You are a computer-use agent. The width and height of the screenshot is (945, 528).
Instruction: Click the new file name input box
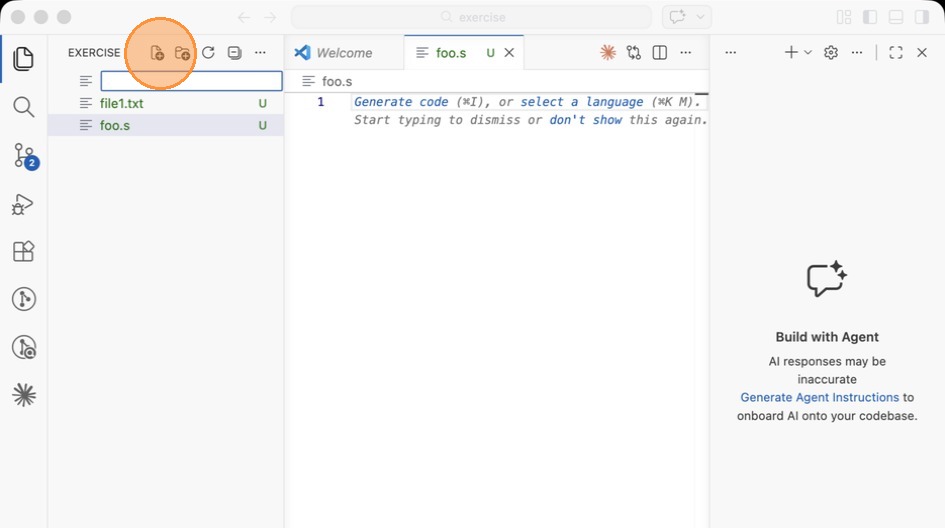click(191, 81)
